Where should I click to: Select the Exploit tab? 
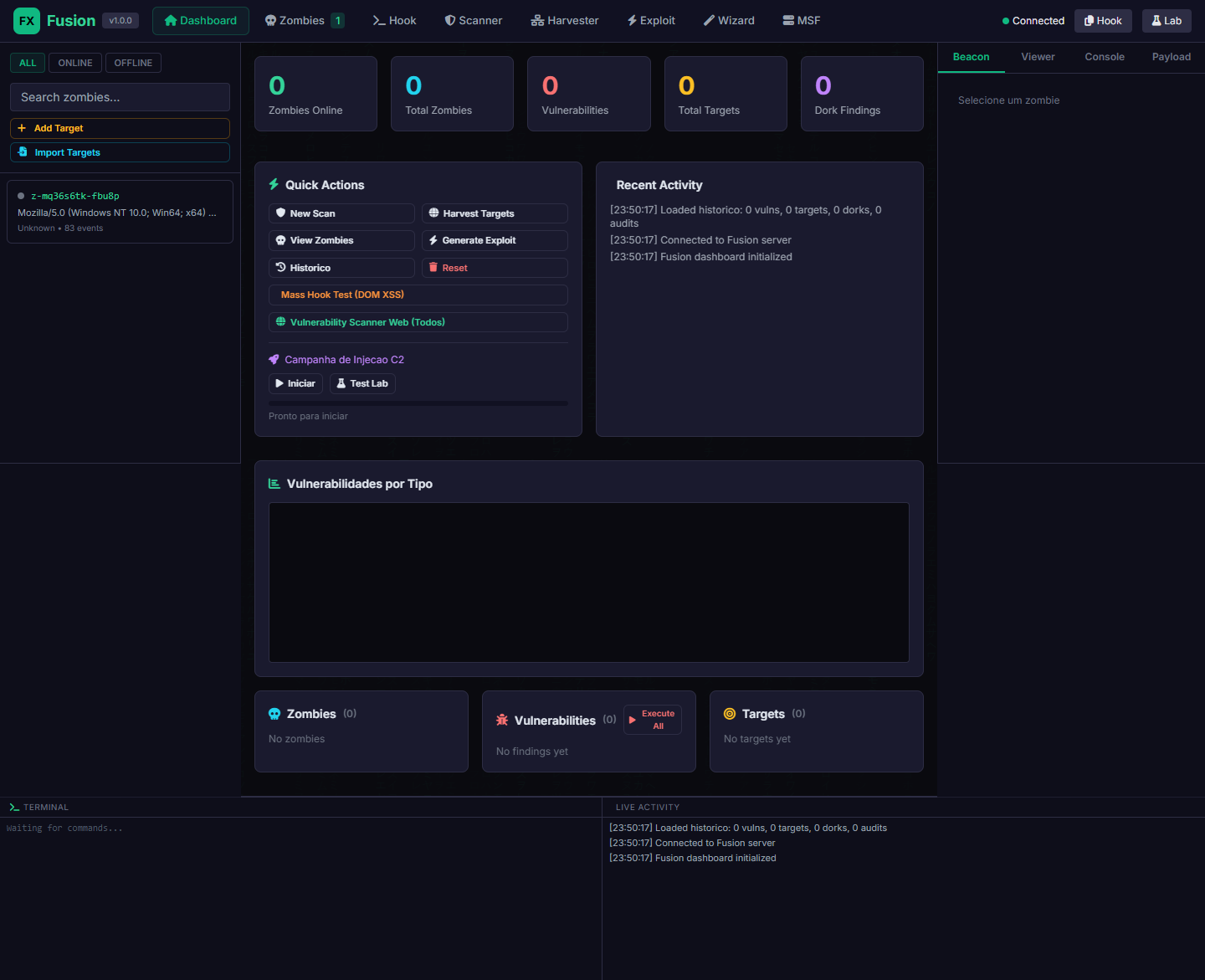point(651,21)
